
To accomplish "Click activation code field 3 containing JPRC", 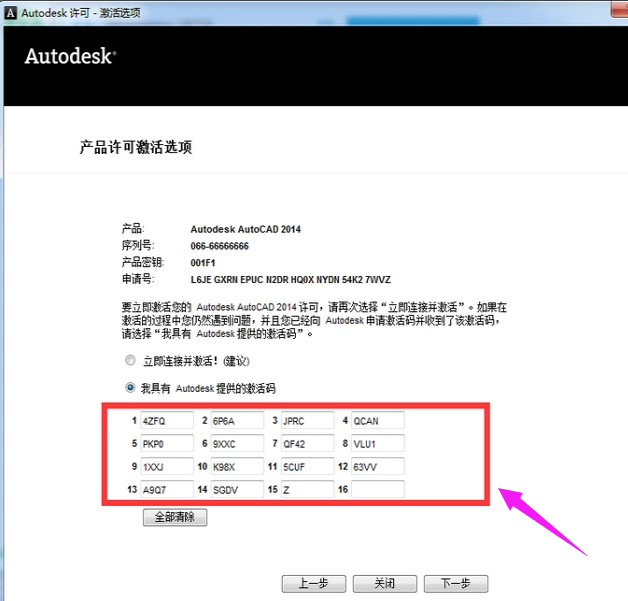I will pyautogui.click(x=307, y=420).
